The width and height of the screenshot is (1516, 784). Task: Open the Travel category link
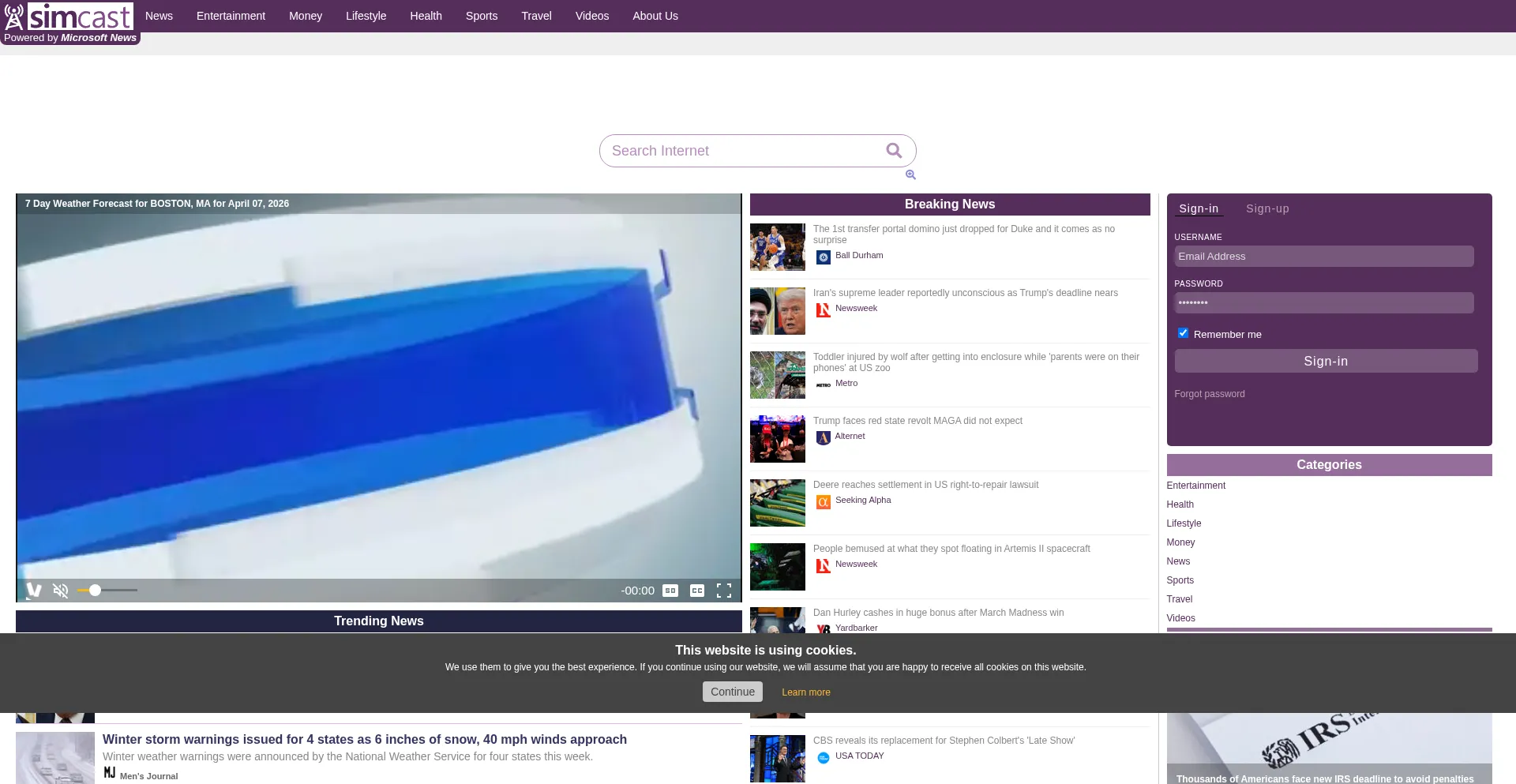(1179, 599)
